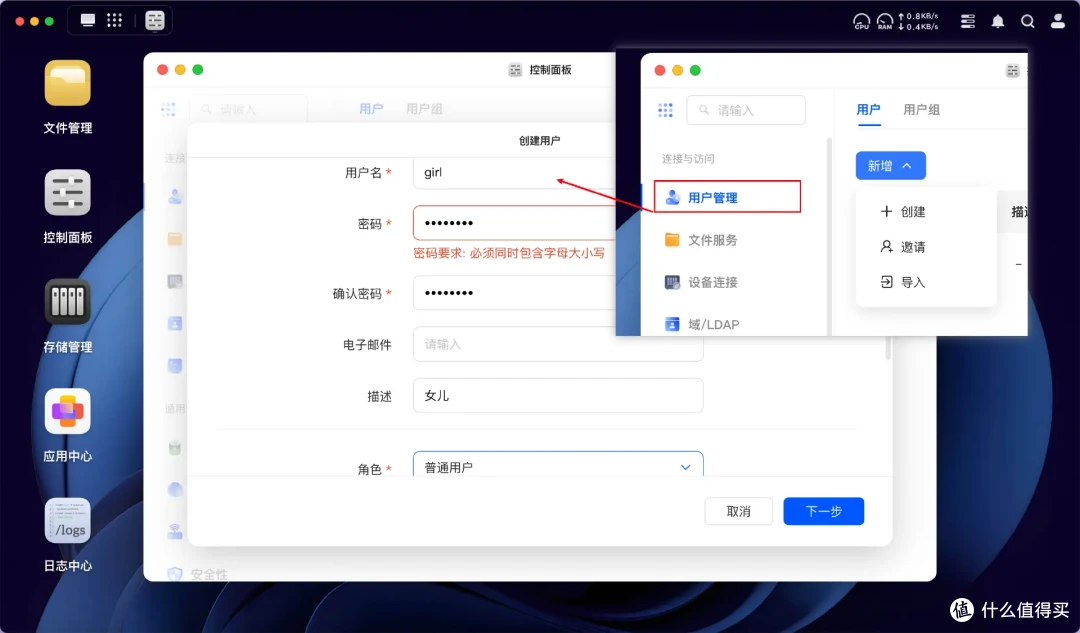Click the 下一步 button
This screenshot has width=1080, height=633.
tap(824, 511)
